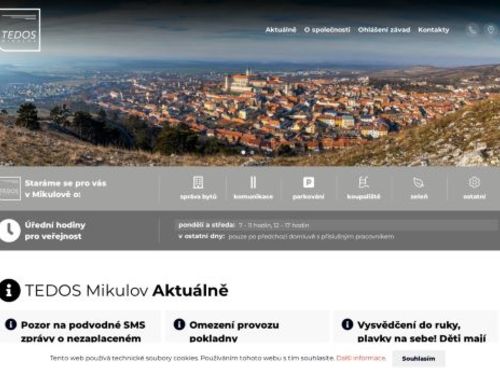
Task: Click small TEDOS logo in grey services bar
Action: [10, 189]
